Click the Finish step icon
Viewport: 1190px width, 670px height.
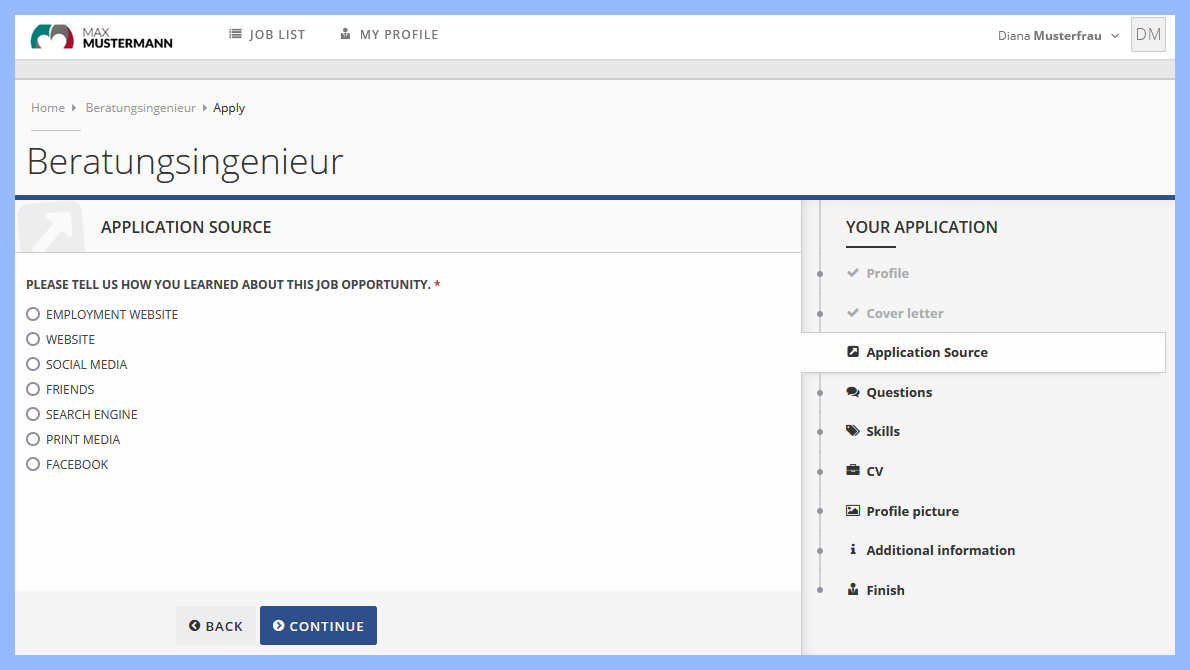point(852,589)
